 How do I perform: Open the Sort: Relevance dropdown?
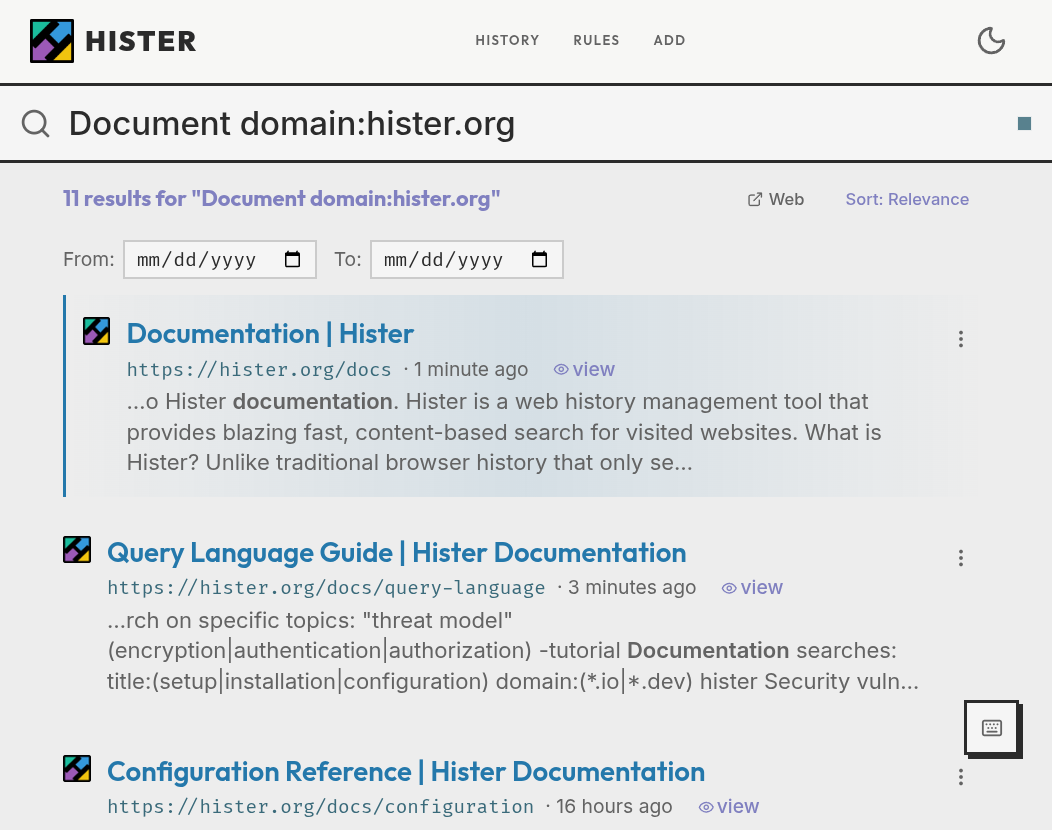[x=907, y=199]
